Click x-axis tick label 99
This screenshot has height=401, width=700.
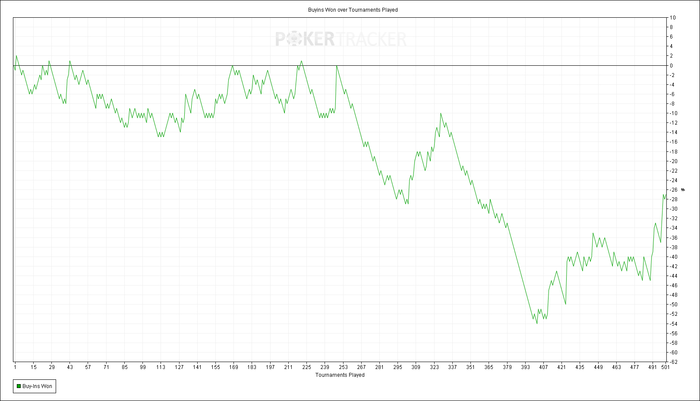click(143, 367)
